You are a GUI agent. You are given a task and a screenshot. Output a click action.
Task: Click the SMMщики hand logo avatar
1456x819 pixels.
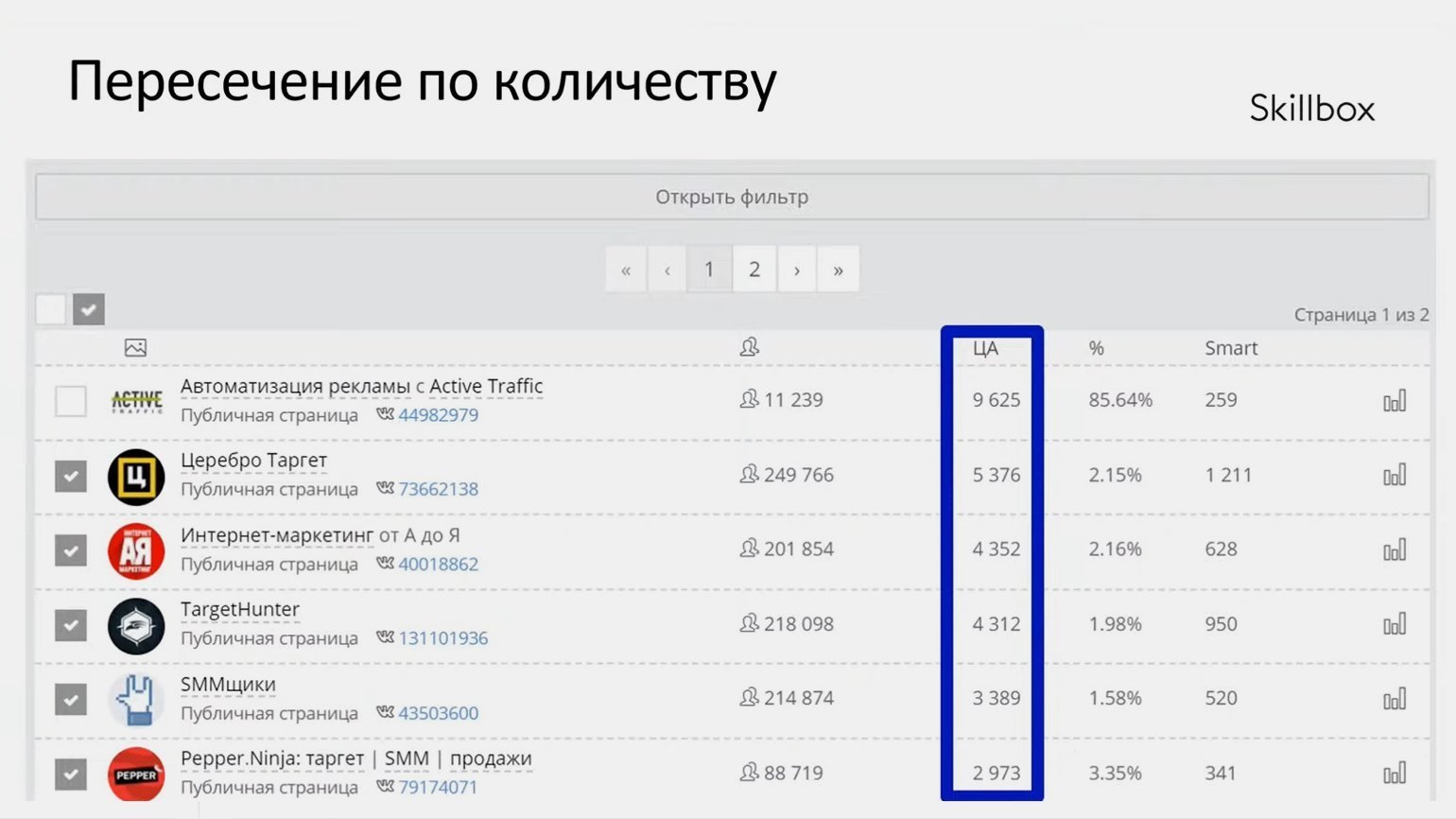[x=136, y=701]
